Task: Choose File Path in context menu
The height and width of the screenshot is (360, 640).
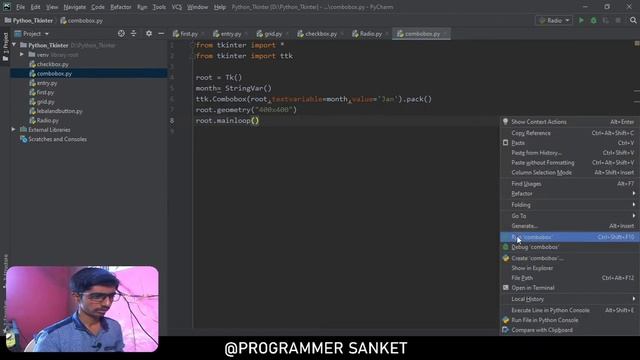Action: [x=570, y=278]
